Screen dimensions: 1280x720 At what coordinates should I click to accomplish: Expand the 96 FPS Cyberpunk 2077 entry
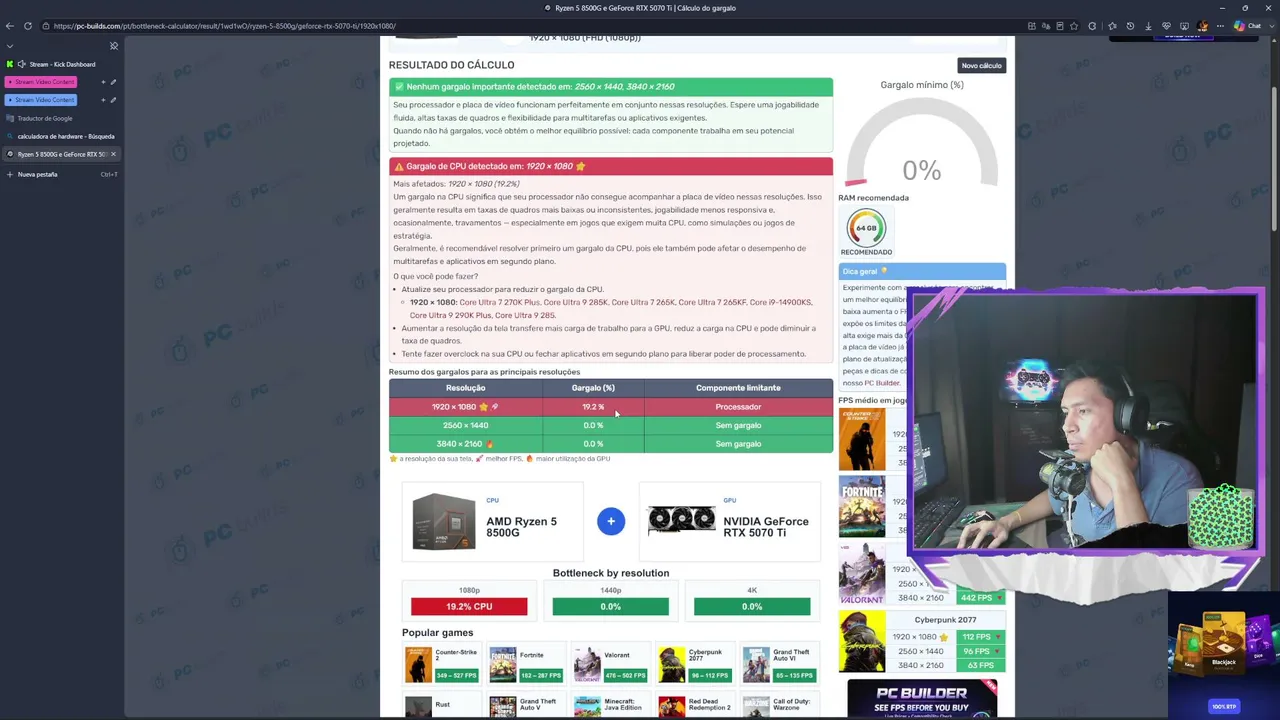pyautogui.click(x=979, y=651)
